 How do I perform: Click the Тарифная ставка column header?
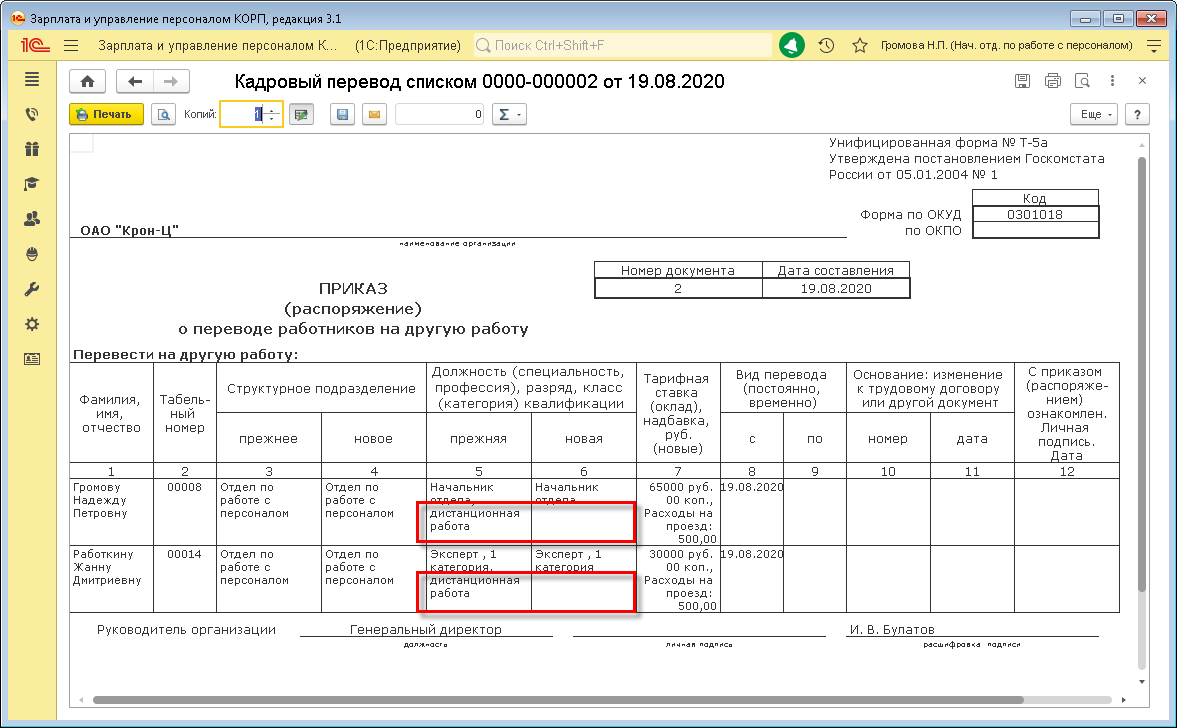point(678,413)
